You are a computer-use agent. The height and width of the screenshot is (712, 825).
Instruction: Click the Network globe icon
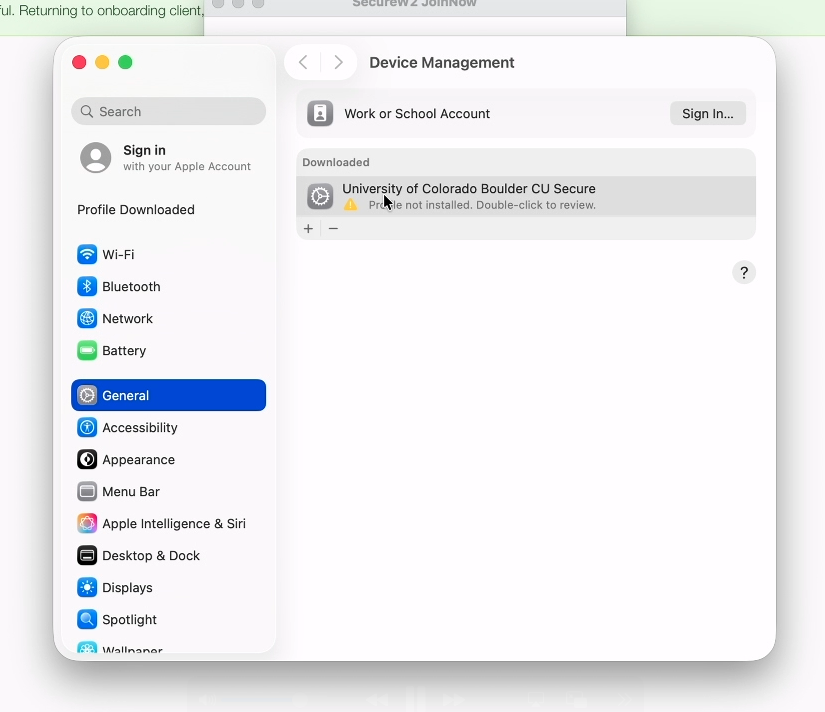[87, 319]
